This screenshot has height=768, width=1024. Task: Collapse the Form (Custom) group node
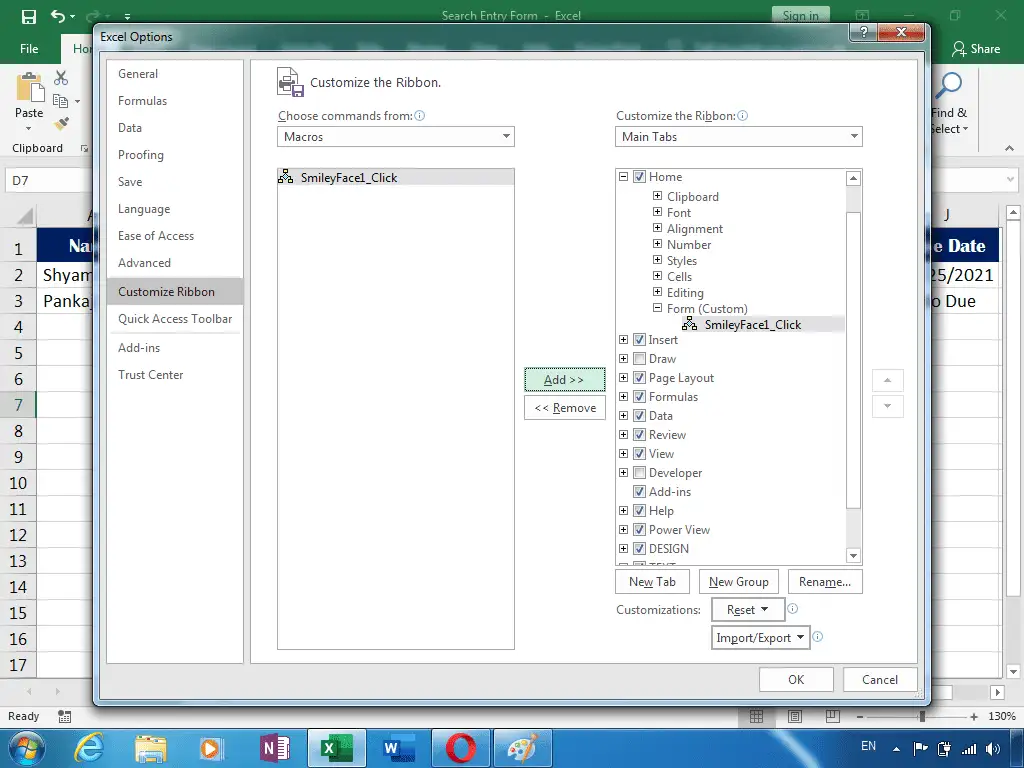tap(658, 308)
